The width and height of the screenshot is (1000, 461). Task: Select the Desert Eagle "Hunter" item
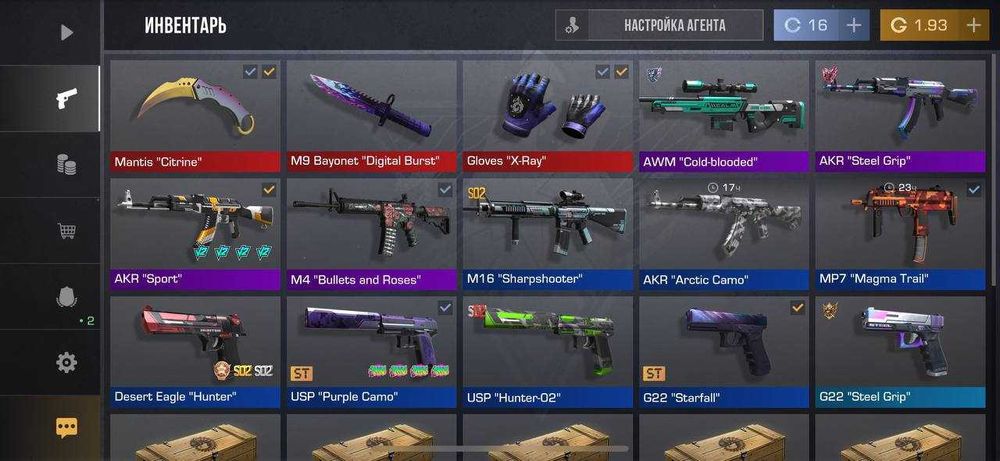[x=195, y=352]
